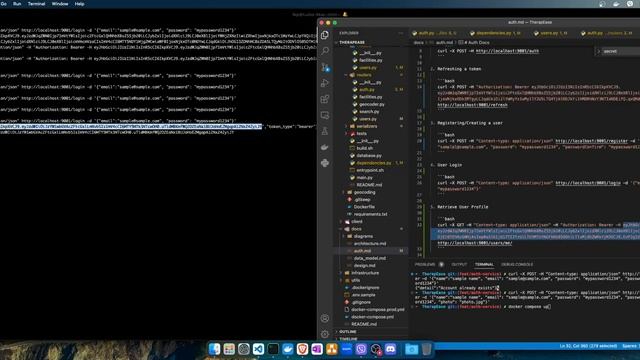
Task: Open Discord from the Dock
Action: (x=391, y=349)
